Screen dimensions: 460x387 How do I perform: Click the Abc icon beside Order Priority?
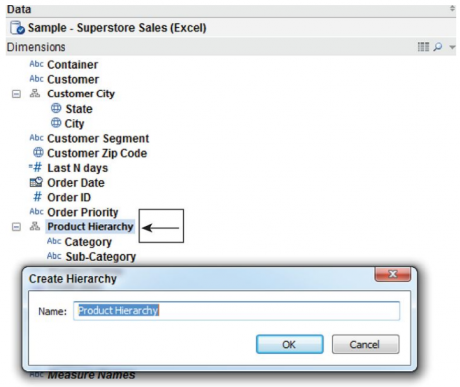[x=36, y=212]
